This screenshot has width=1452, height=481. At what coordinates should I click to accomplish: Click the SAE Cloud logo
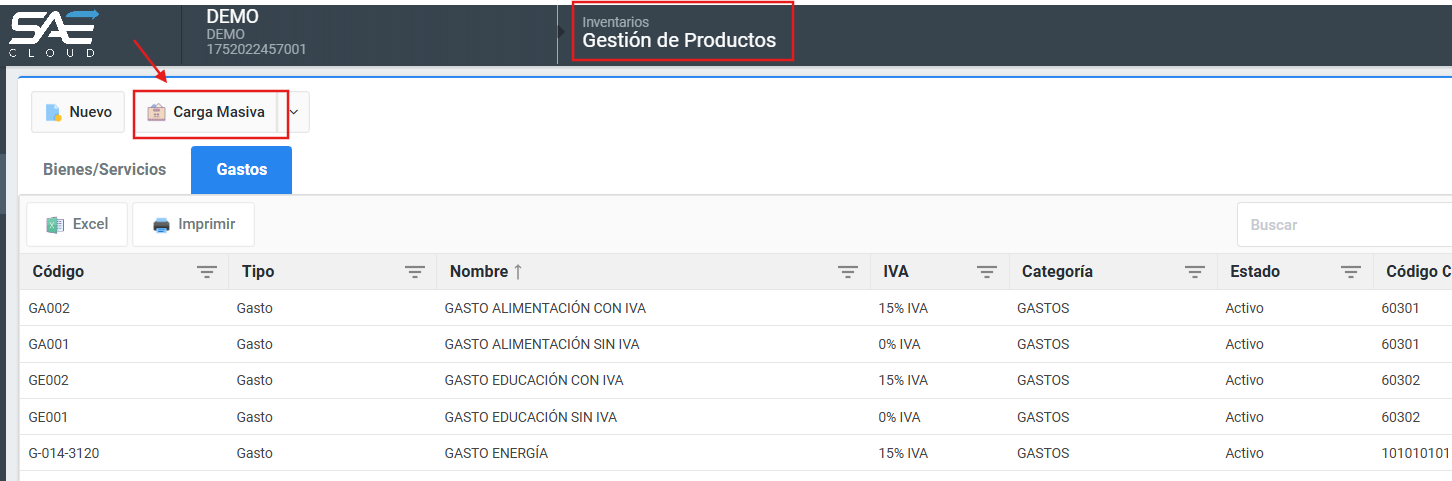55,32
